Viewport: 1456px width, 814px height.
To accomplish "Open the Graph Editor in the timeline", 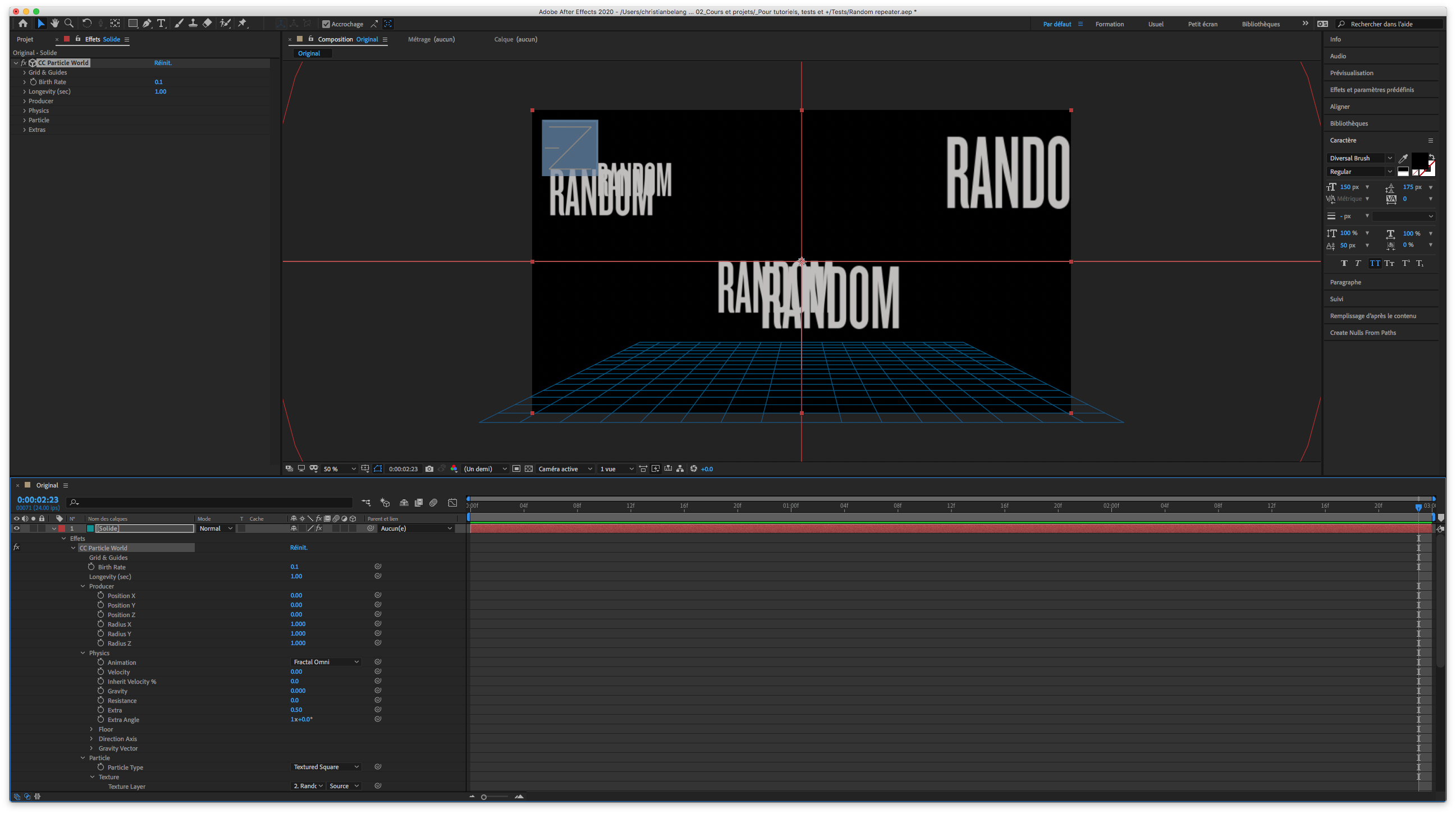I will point(452,502).
